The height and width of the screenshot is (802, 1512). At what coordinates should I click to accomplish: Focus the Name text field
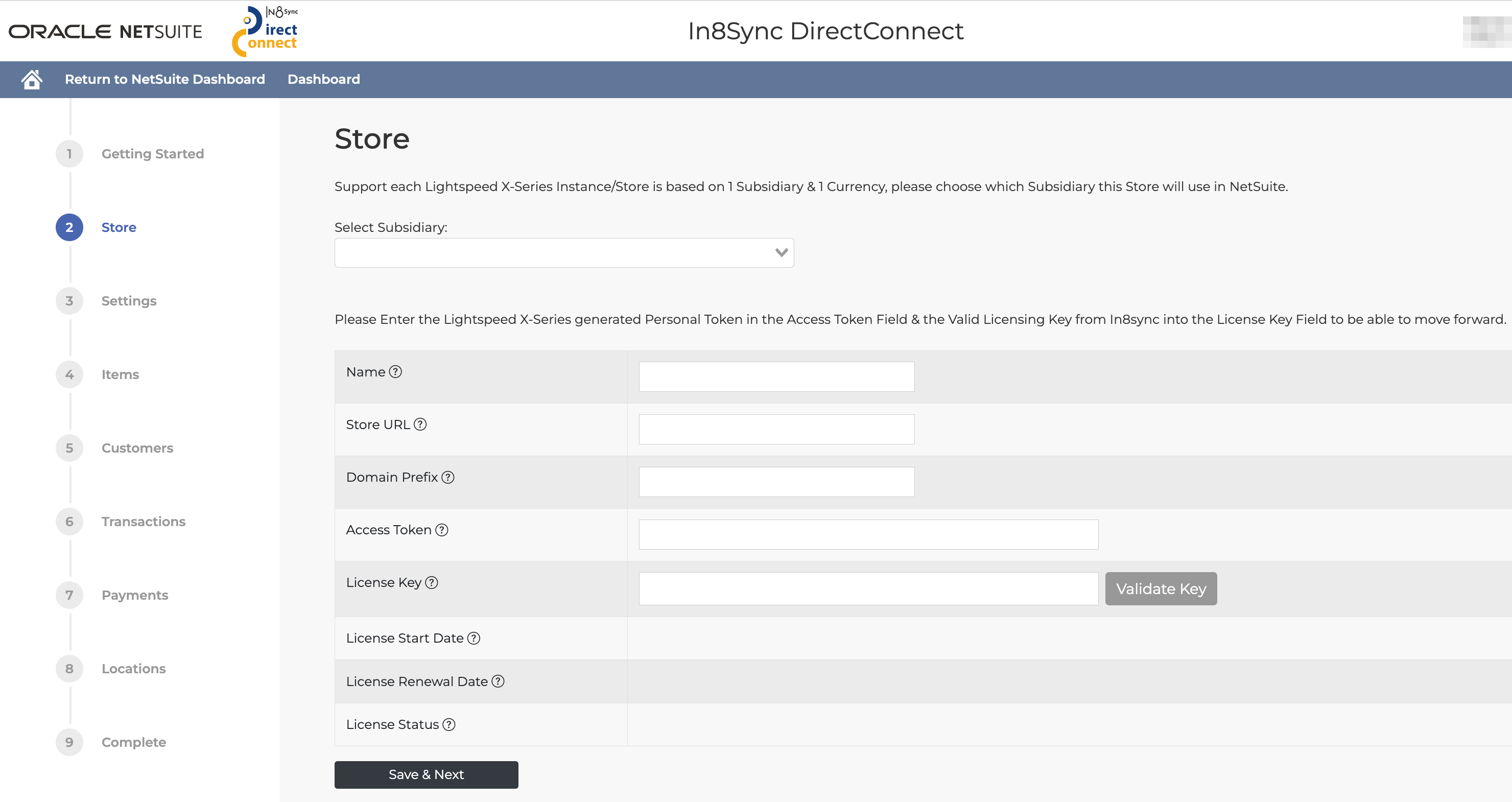pyautogui.click(x=776, y=377)
